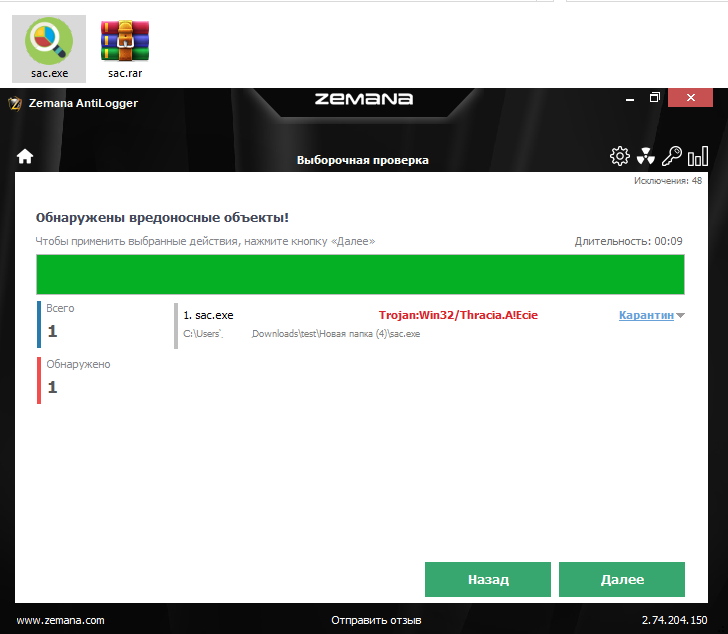Image resolution: width=728 pixels, height=634 pixels.
Task: Minimize the Zemana AntiLogger window
Action: [630, 99]
